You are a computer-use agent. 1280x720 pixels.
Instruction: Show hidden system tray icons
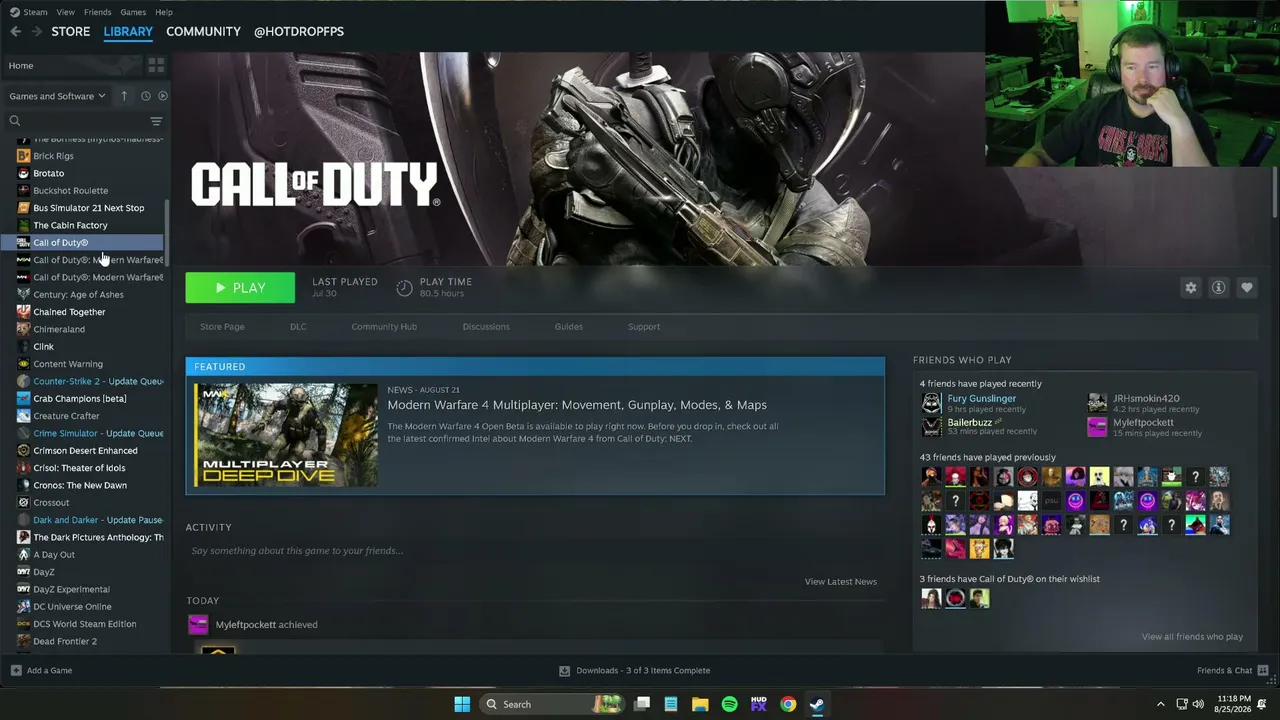coord(1160,704)
